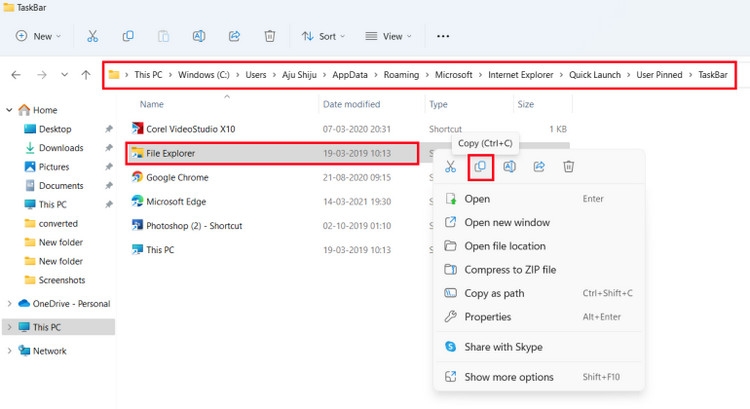Screen dimensions: 750x409
Task: Expand the Network tree node
Action: [x=9, y=351]
